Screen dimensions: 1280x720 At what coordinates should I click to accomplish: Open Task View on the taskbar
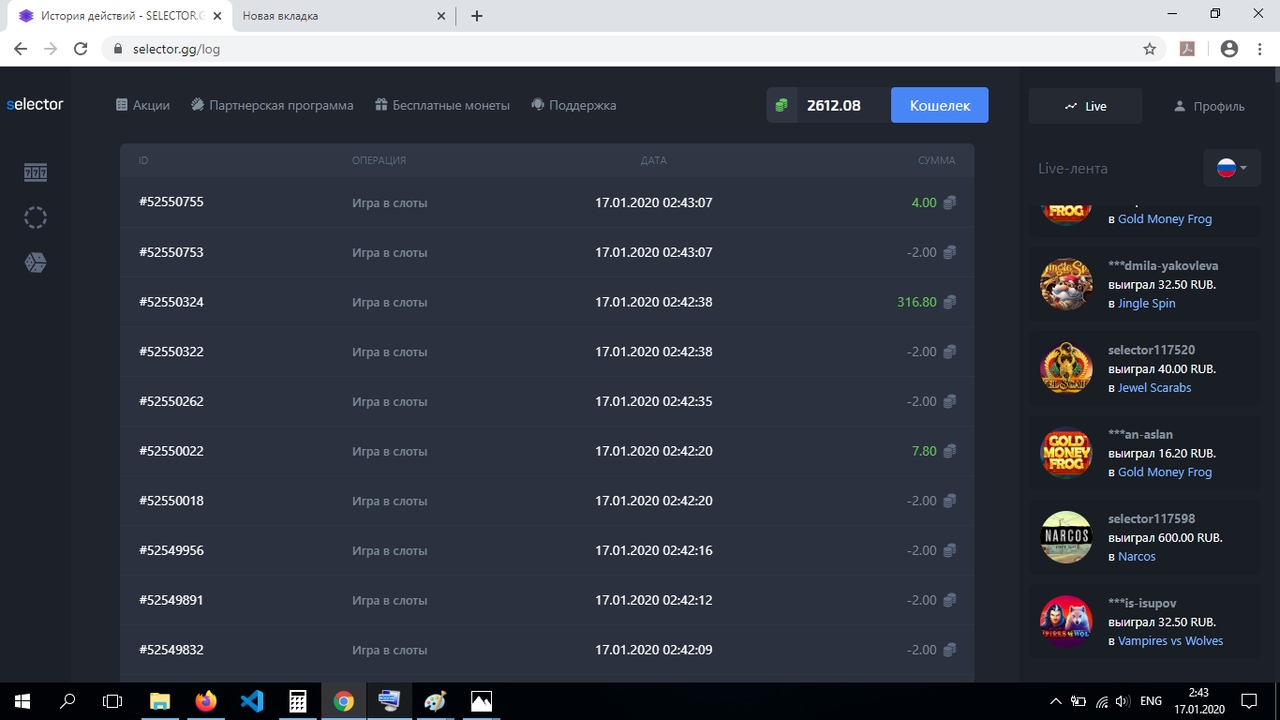114,701
